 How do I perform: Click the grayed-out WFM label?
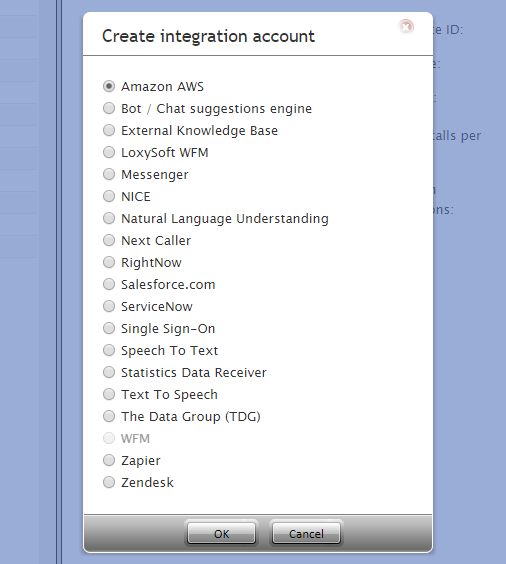[x=135, y=438]
